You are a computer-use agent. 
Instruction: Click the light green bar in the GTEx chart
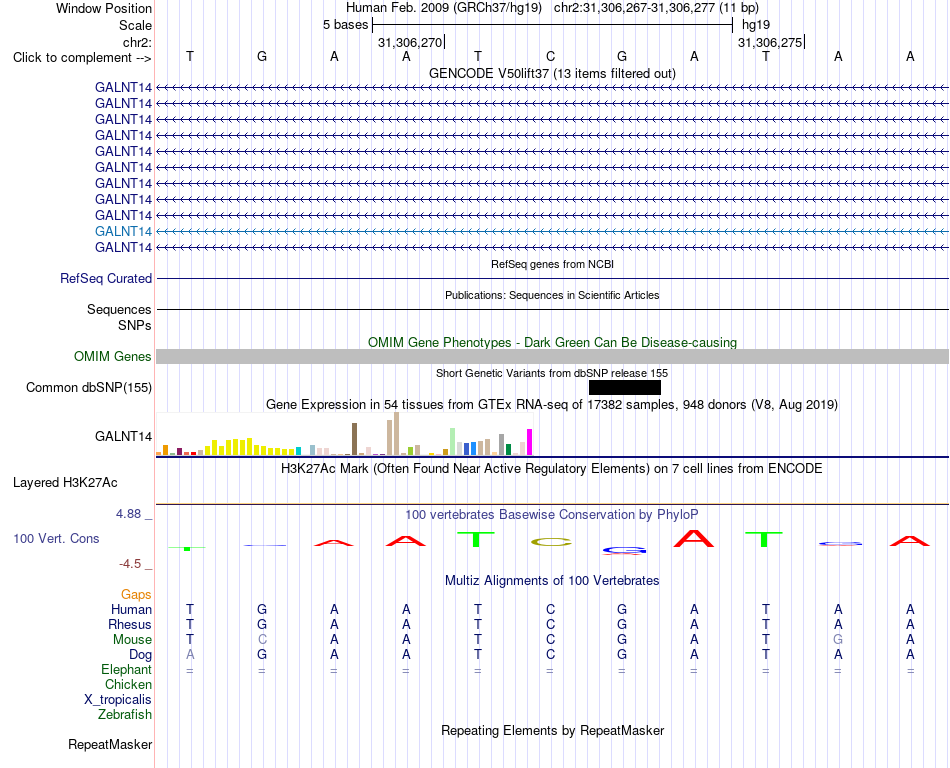point(453,442)
